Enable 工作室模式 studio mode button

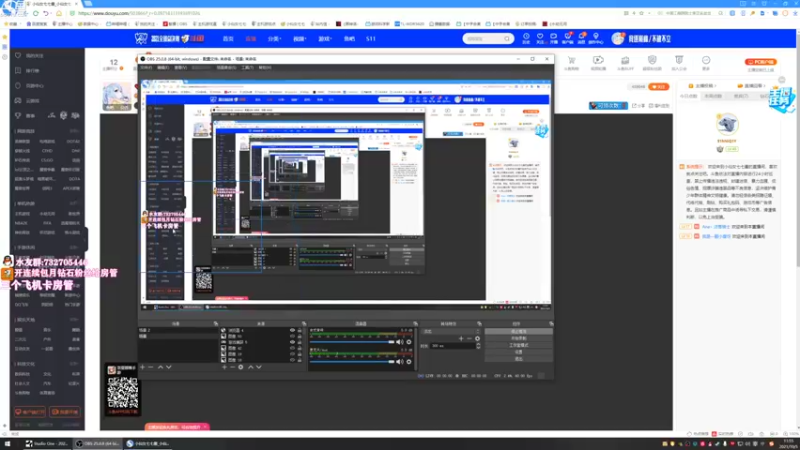click(x=518, y=345)
